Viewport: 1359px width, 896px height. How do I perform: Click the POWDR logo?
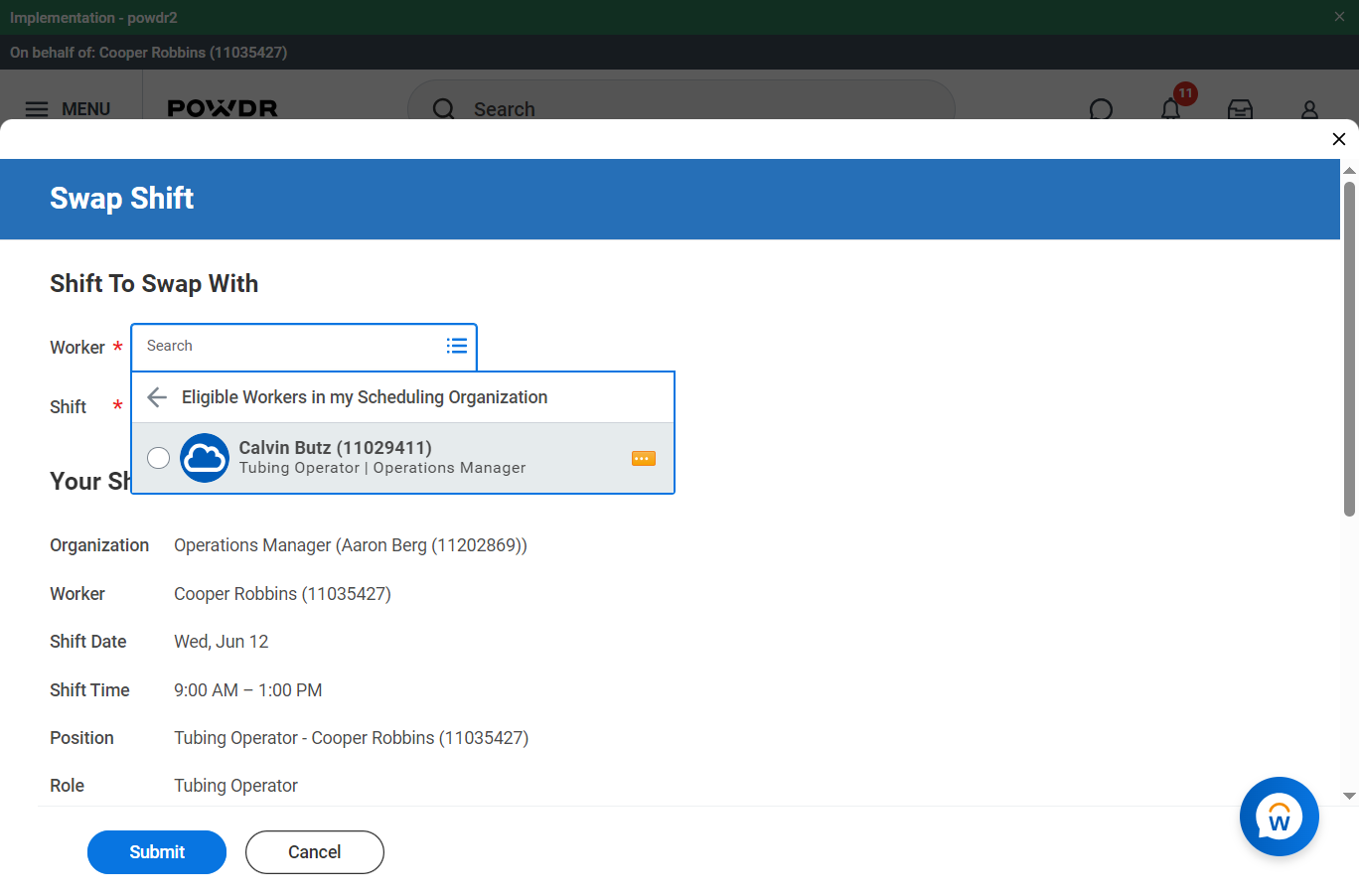pyautogui.click(x=223, y=108)
